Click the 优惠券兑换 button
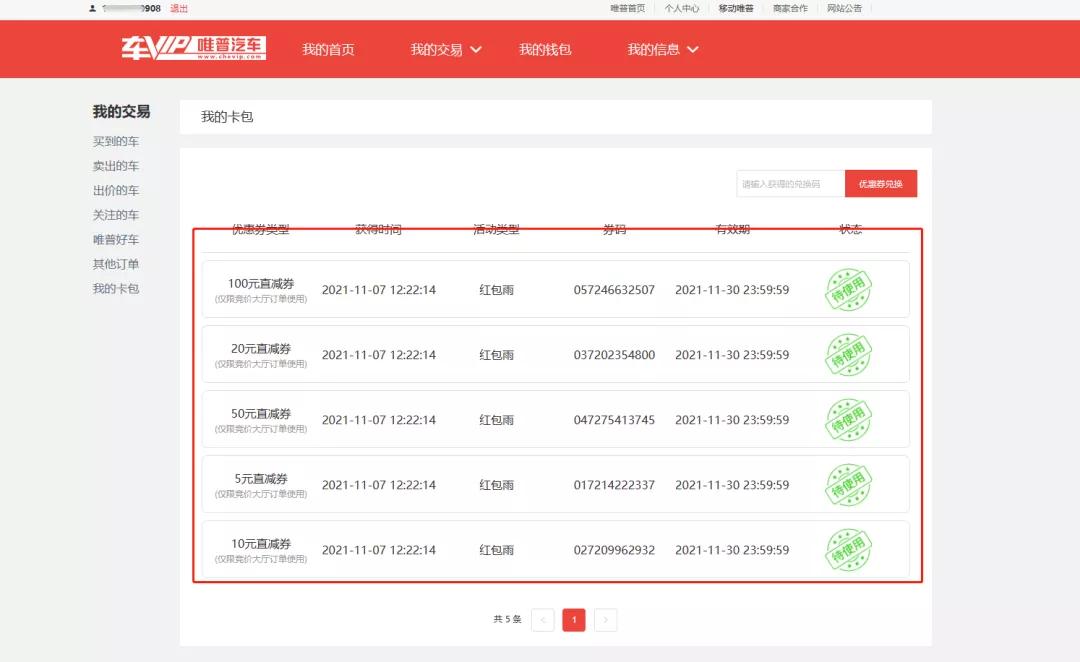 [x=881, y=184]
